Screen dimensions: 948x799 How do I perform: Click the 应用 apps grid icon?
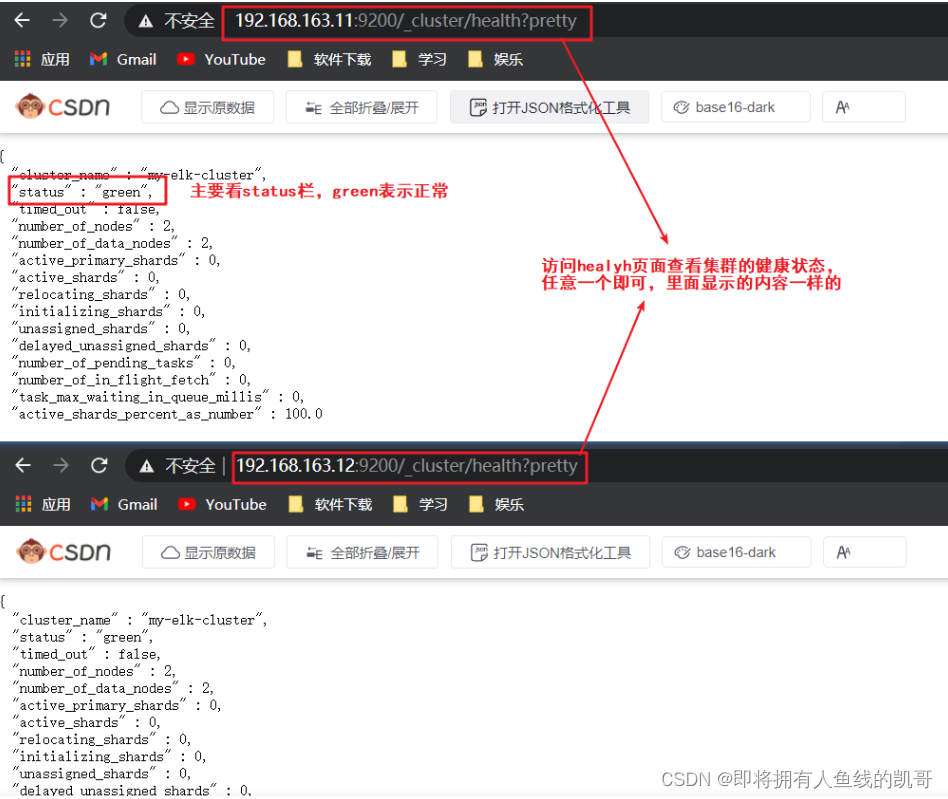[22, 59]
